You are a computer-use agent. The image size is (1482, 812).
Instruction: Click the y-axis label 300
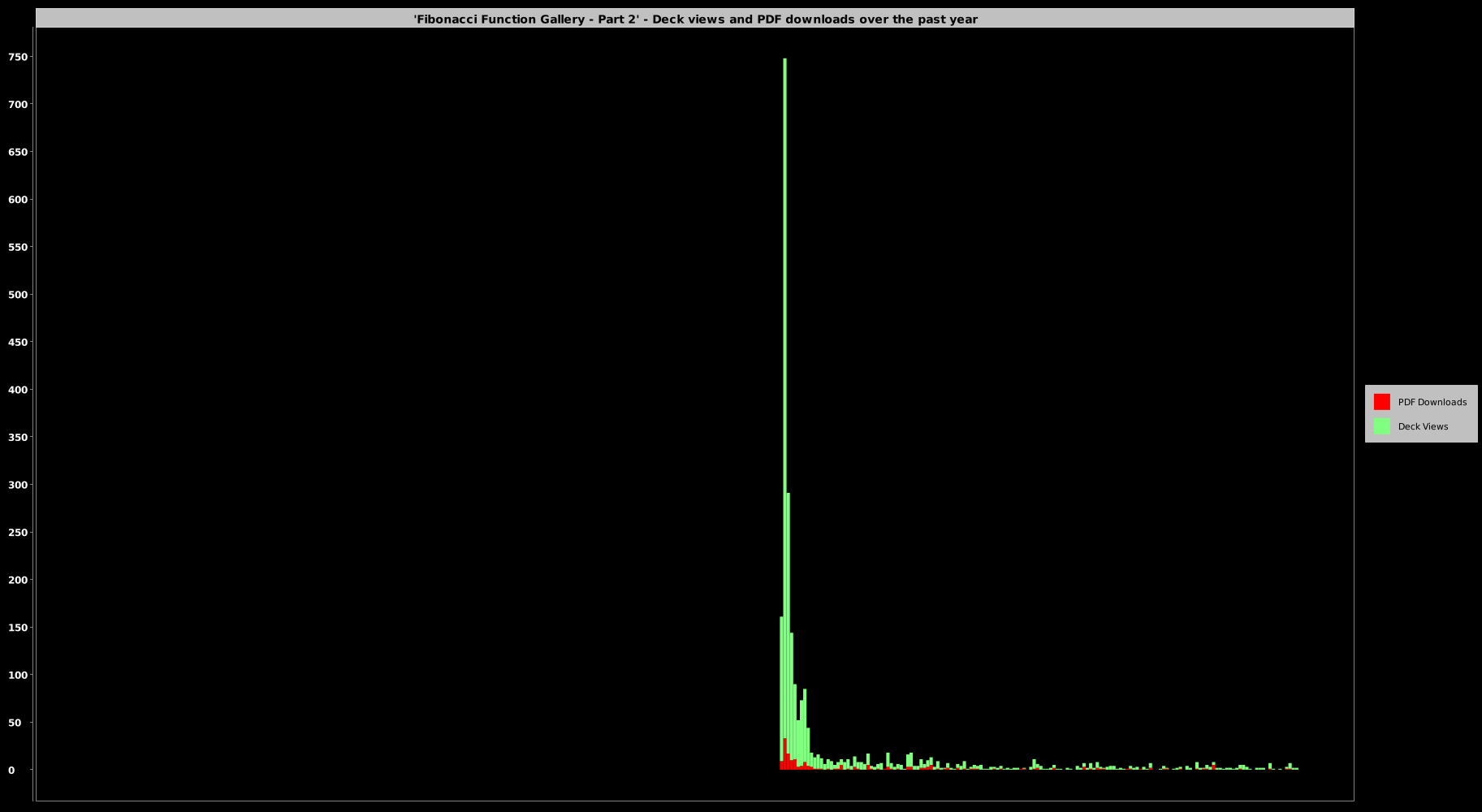18,485
